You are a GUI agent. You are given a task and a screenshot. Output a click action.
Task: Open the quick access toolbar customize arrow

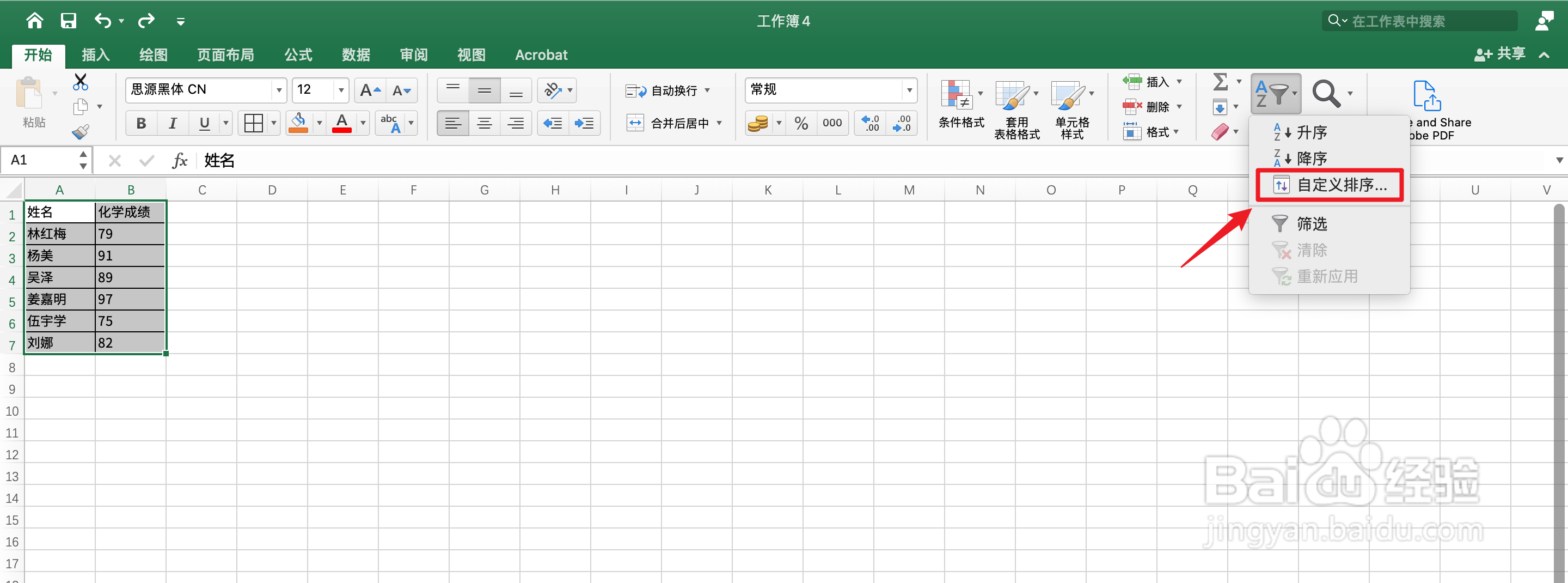tap(180, 21)
